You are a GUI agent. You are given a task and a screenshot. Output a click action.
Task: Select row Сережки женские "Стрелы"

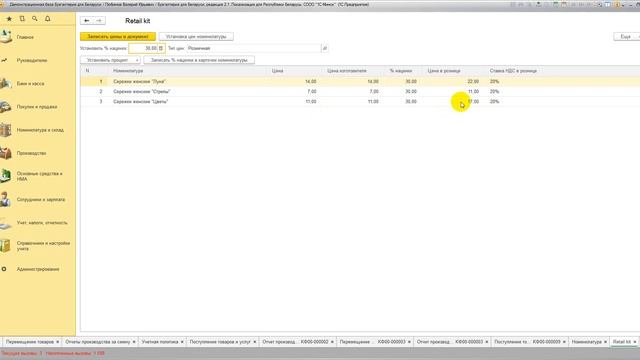360,91
